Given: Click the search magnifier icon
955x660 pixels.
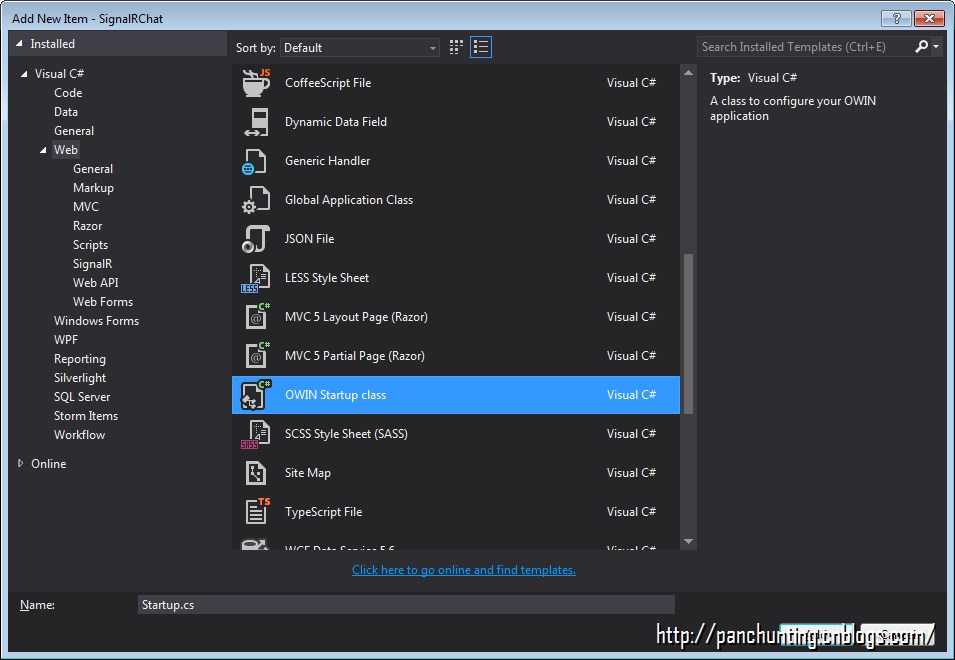Looking at the screenshot, I should pos(922,47).
